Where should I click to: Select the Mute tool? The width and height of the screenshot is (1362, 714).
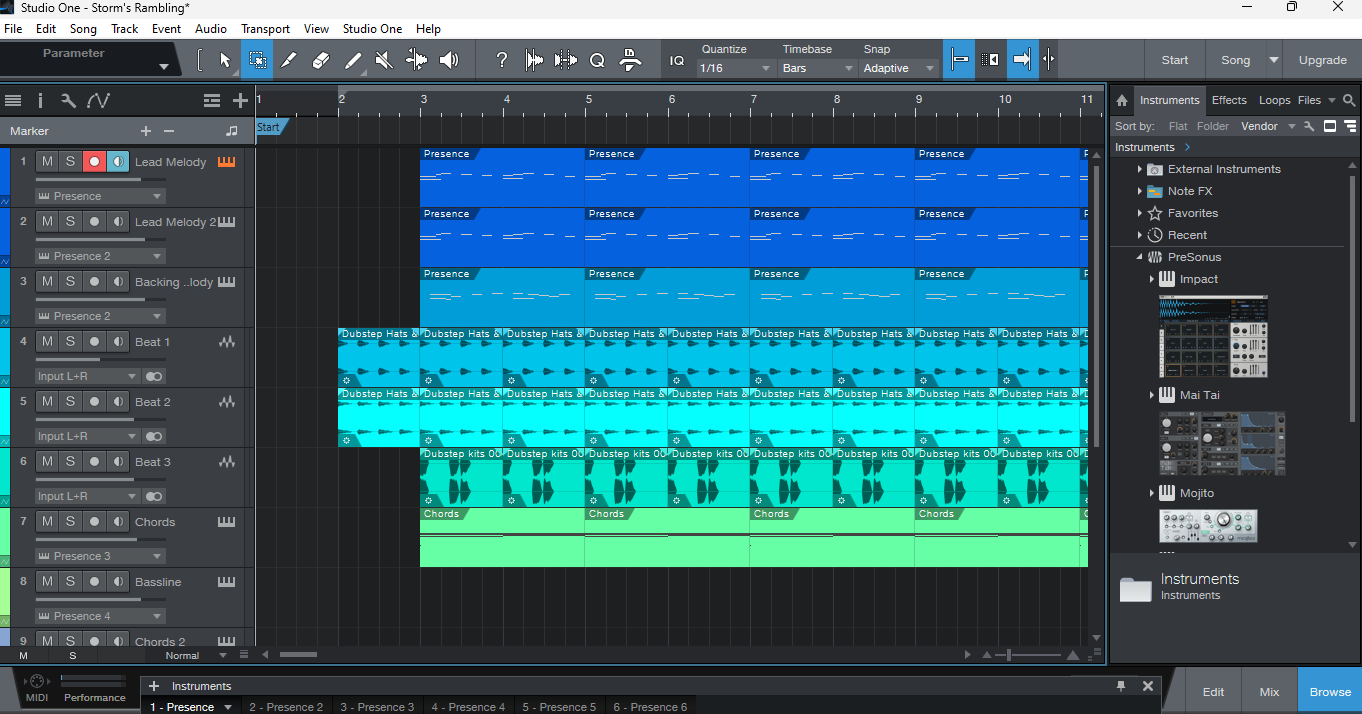(384, 60)
